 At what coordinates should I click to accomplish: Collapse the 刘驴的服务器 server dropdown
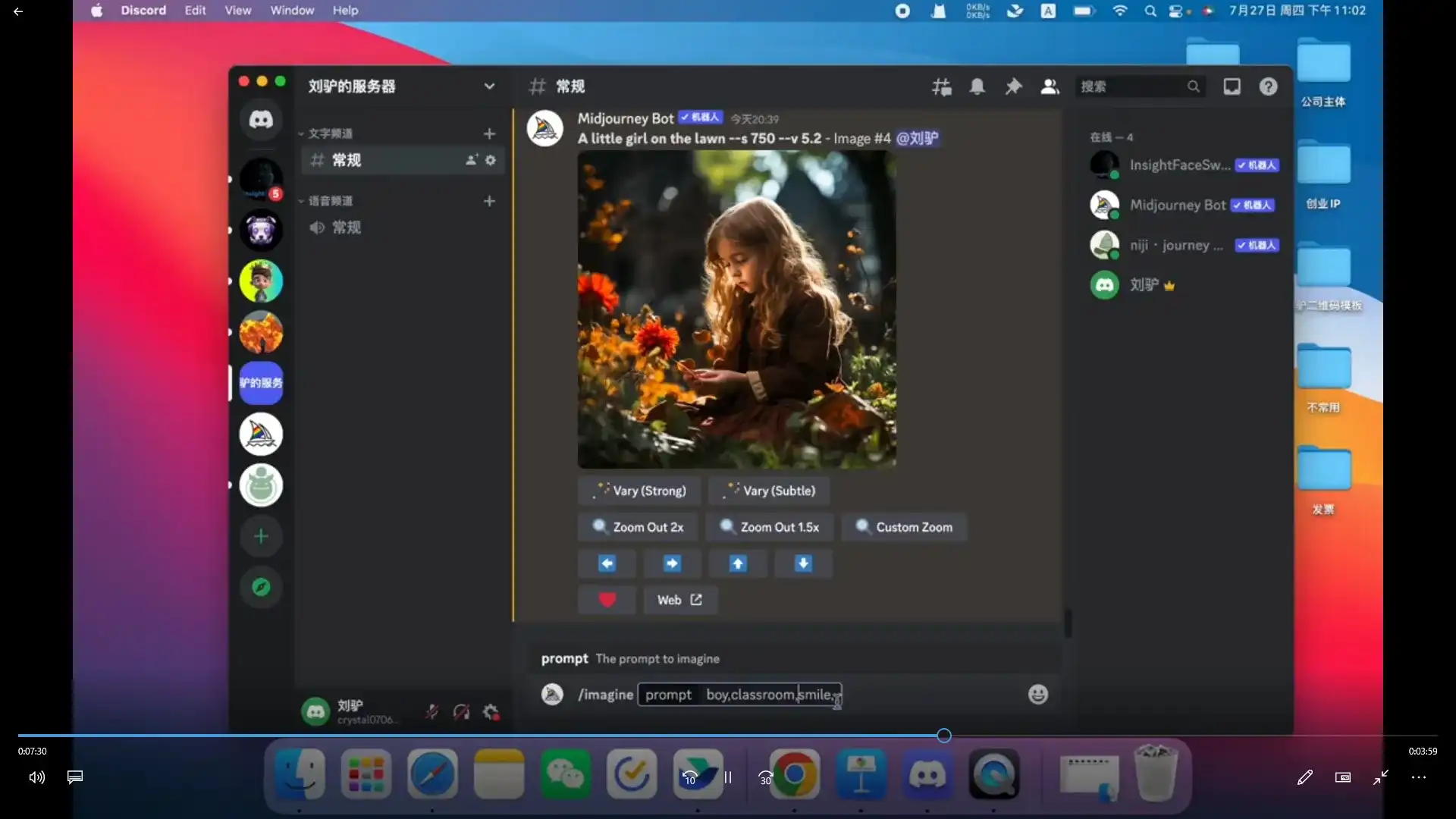click(x=490, y=86)
